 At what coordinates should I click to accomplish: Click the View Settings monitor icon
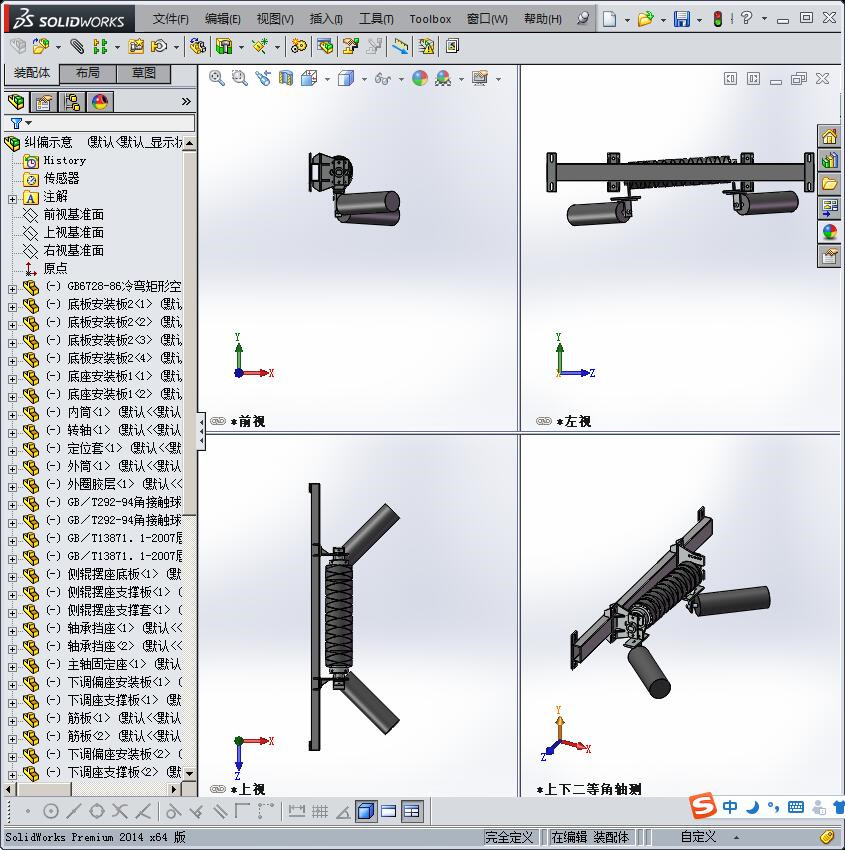[x=480, y=79]
